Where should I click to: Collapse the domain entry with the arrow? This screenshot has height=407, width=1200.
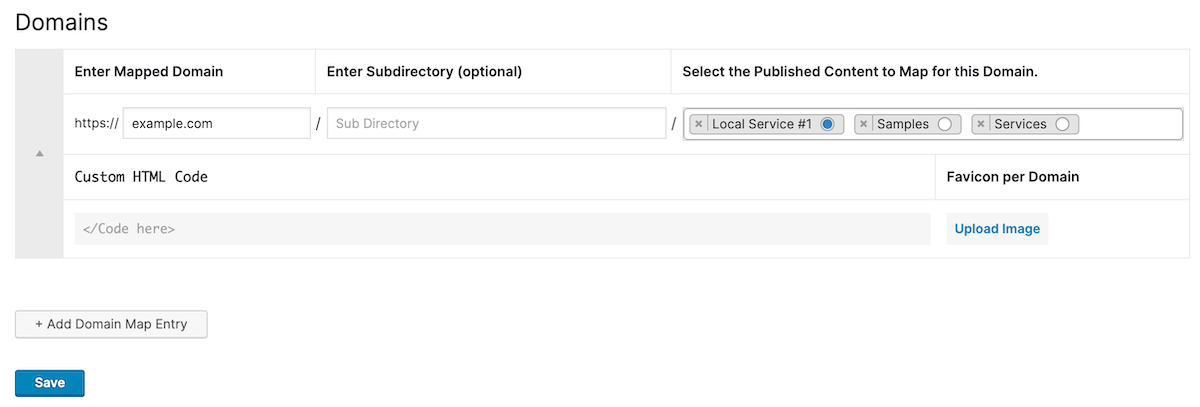click(x=40, y=154)
